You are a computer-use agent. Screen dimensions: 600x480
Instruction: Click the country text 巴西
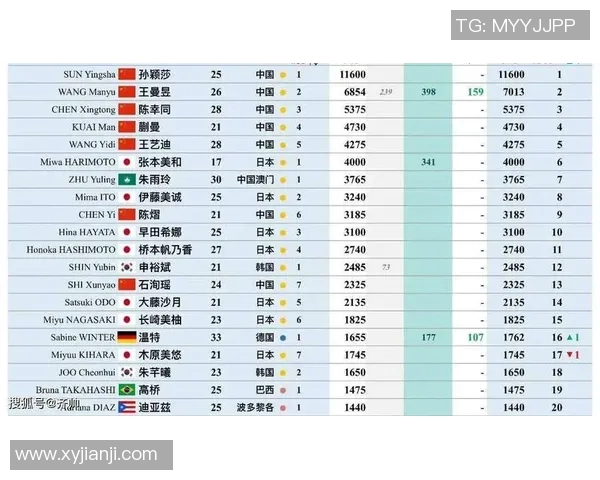pos(265,390)
